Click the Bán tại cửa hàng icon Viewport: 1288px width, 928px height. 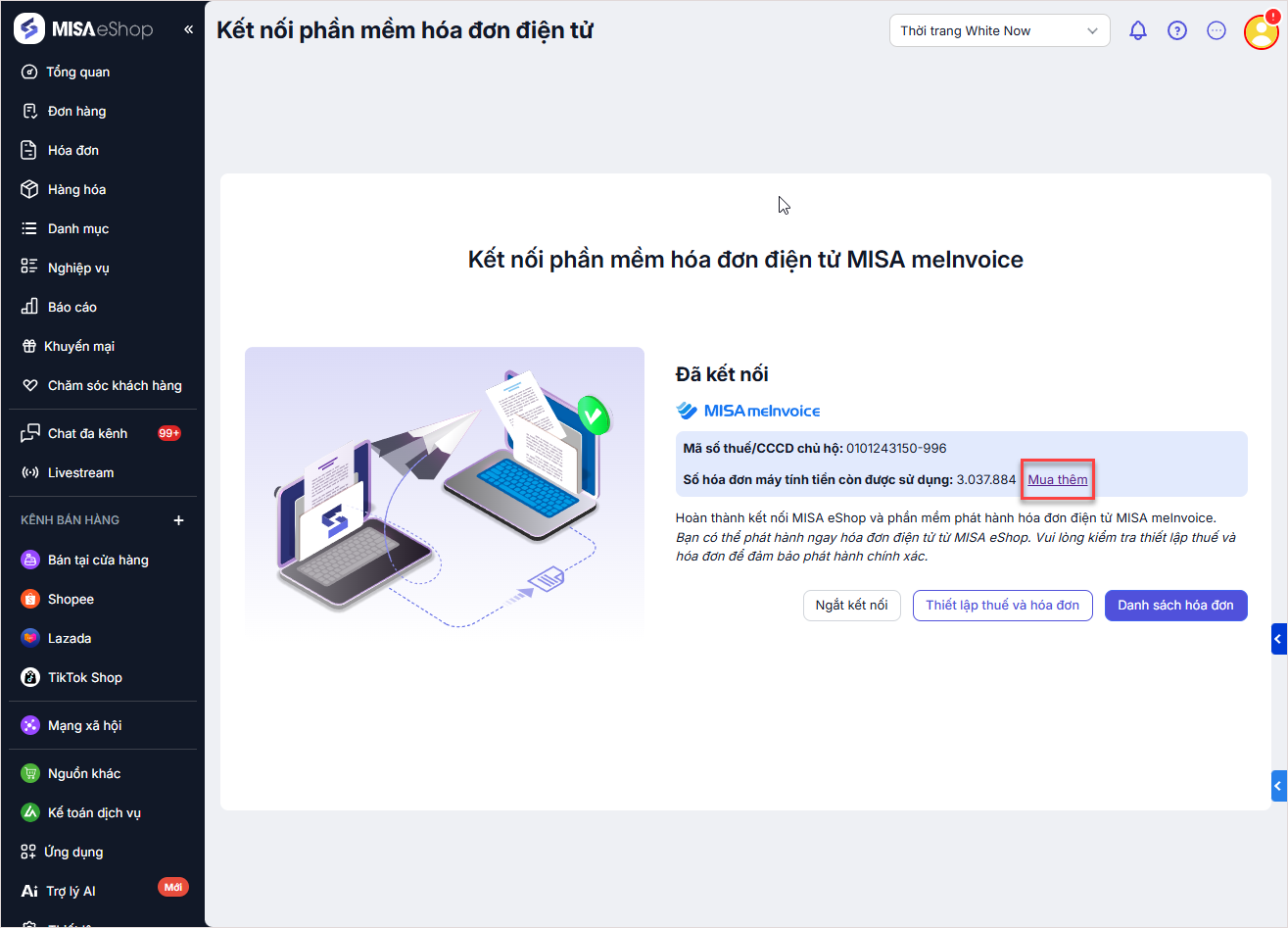pos(30,560)
